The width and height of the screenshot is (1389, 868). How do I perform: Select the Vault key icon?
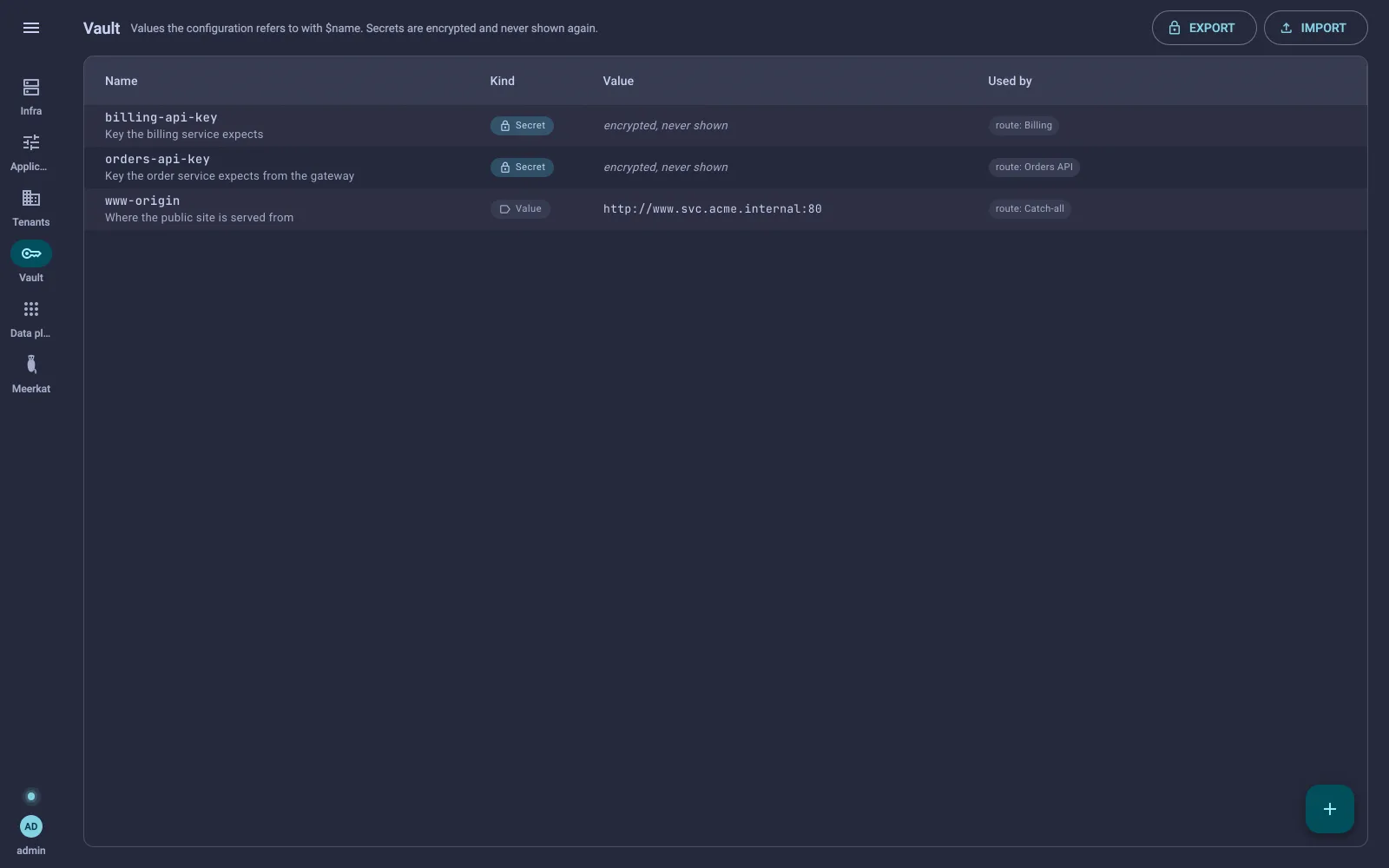tap(31, 253)
